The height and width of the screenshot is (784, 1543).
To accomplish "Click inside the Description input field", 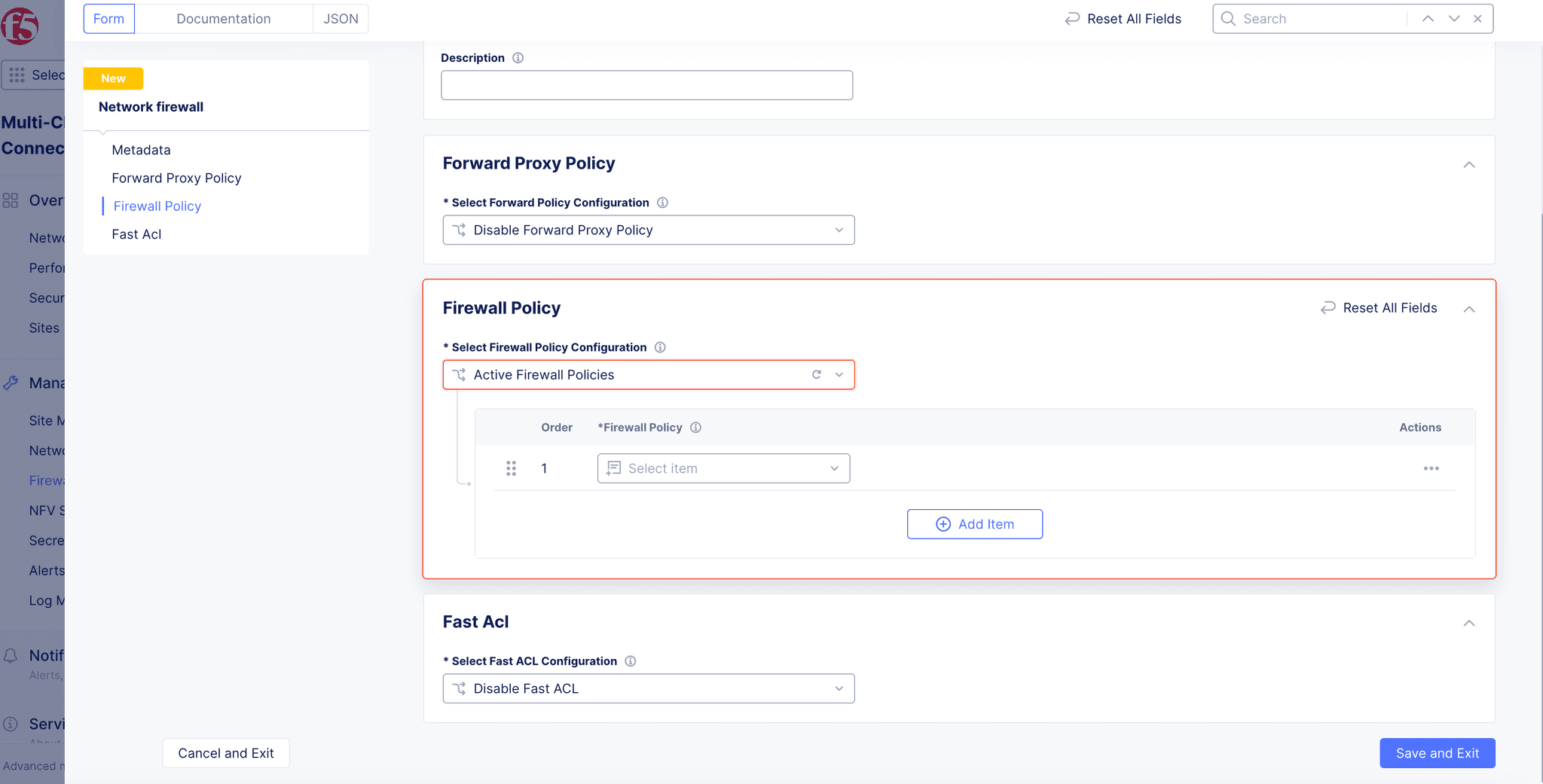I will pyautogui.click(x=646, y=84).
